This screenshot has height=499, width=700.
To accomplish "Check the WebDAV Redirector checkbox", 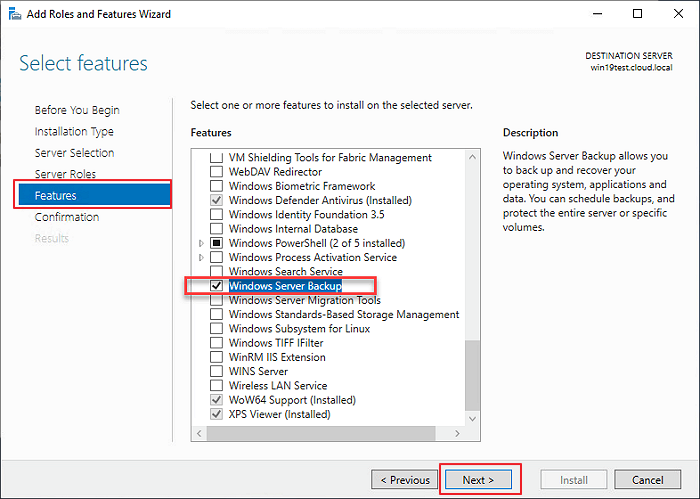I will coord(216,172).
